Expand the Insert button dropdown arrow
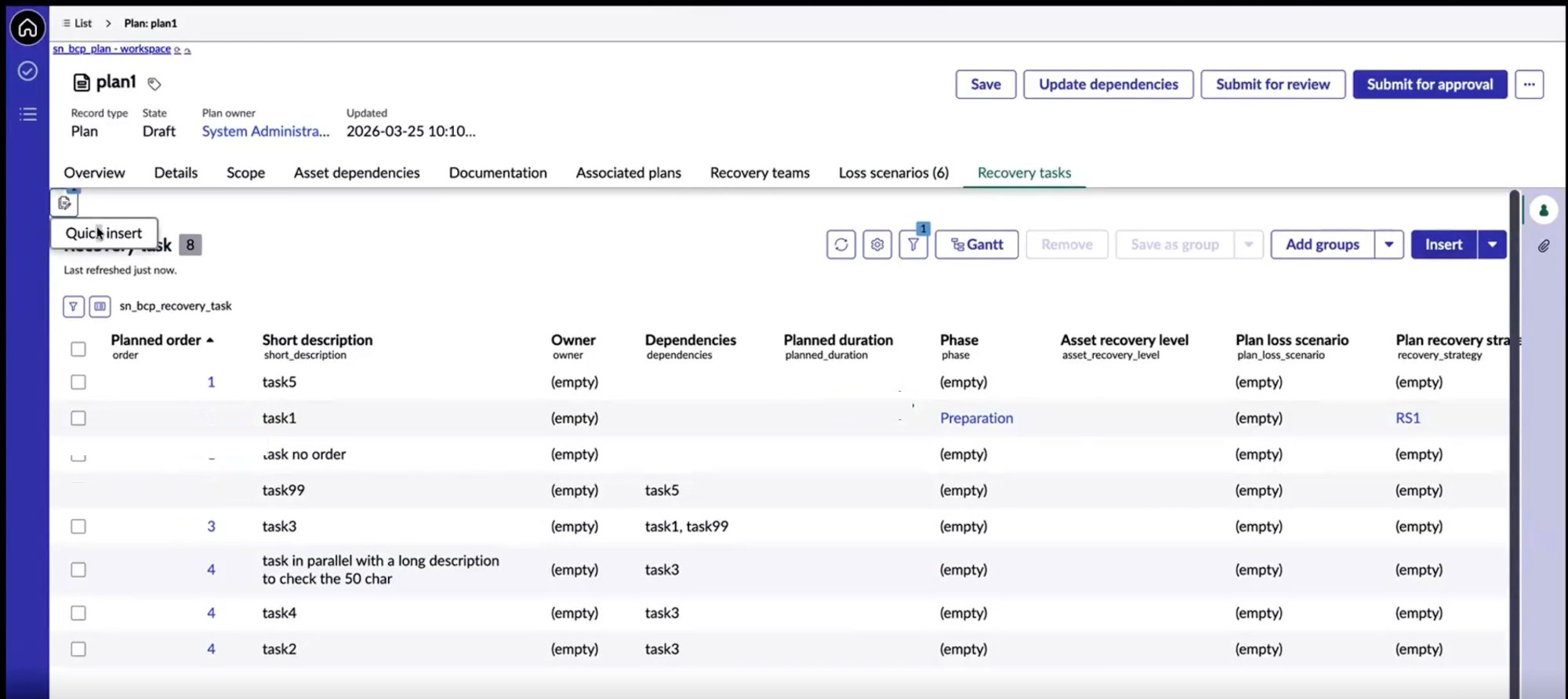 1492,244
